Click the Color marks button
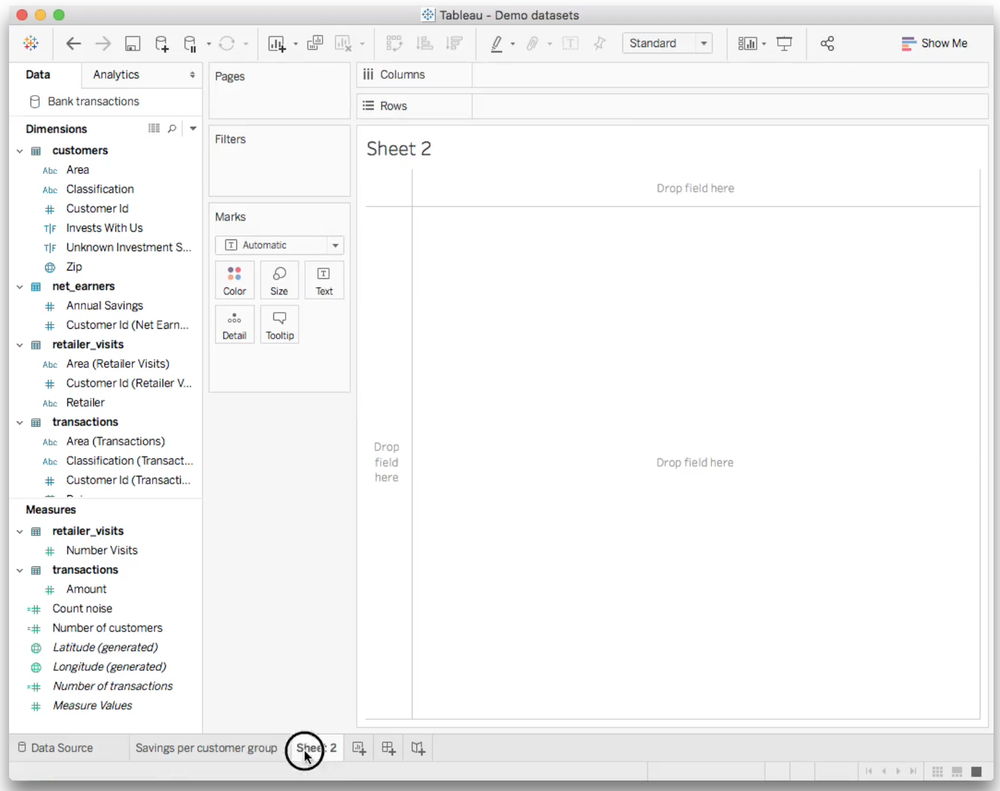The image size is (1000, 791). click(235, 280)
